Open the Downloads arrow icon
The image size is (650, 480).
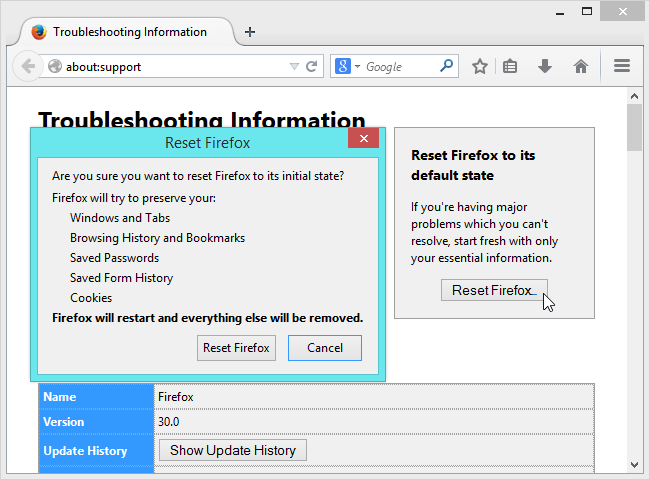click(x=545, y=67)
